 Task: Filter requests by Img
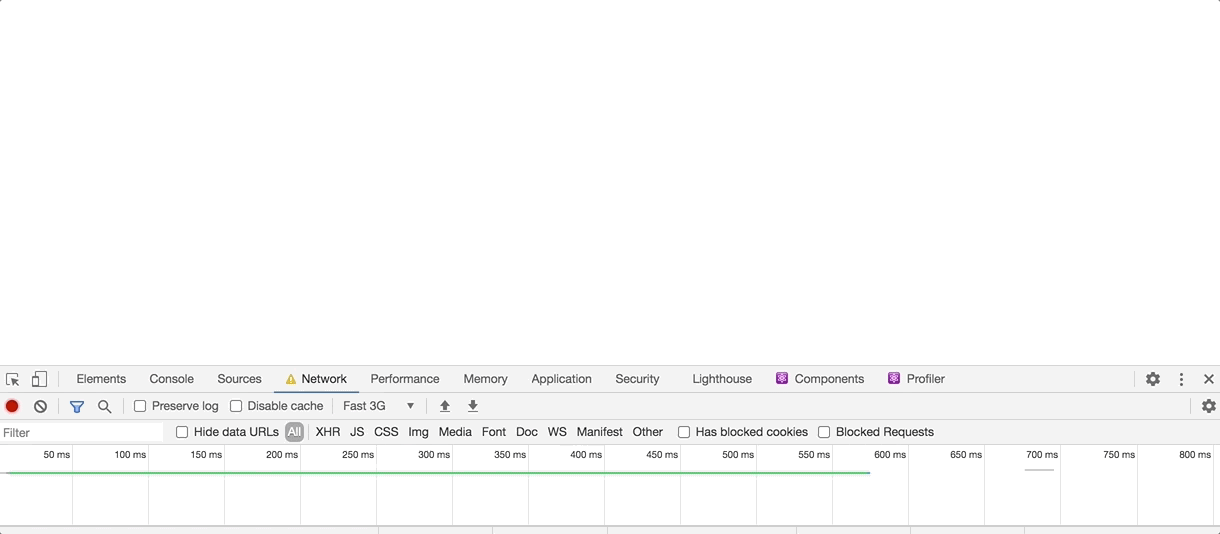(x=418, y=432)
